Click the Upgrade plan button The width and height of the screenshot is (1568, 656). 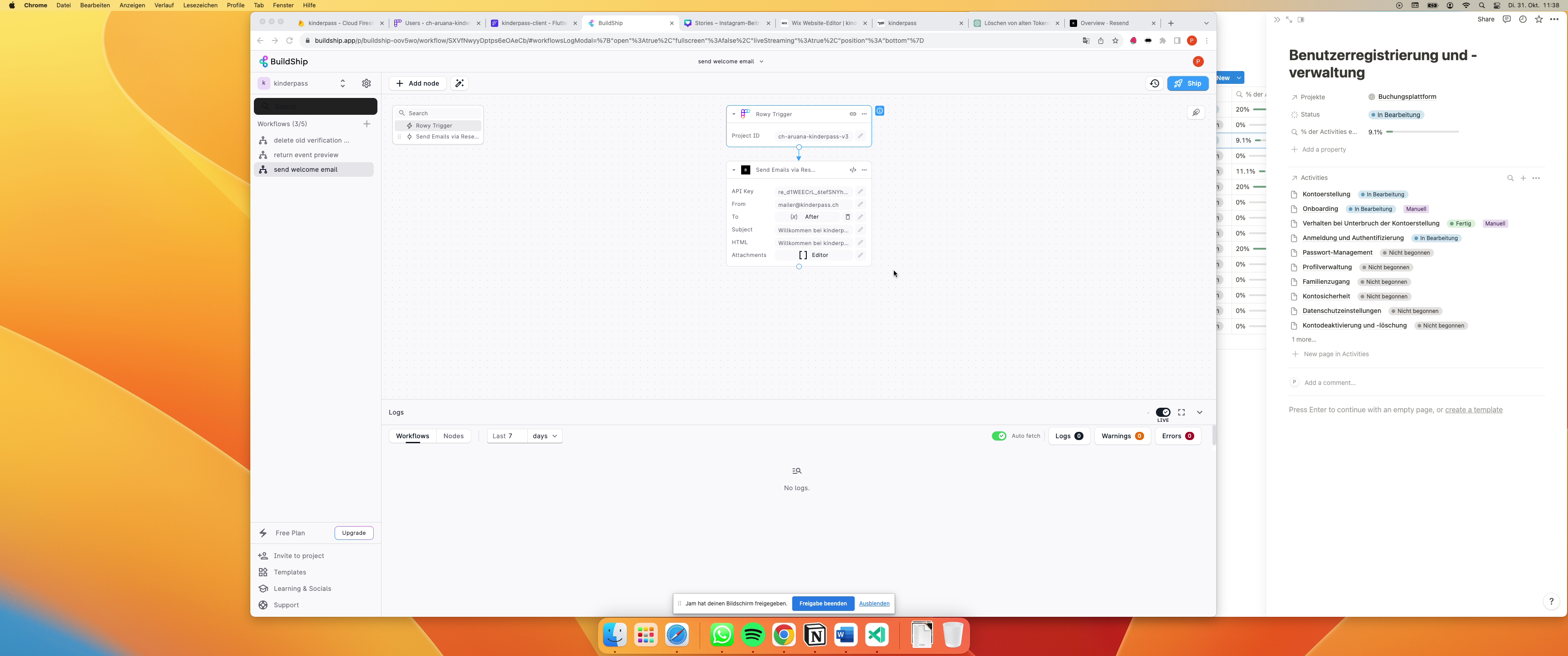[354, 533]
